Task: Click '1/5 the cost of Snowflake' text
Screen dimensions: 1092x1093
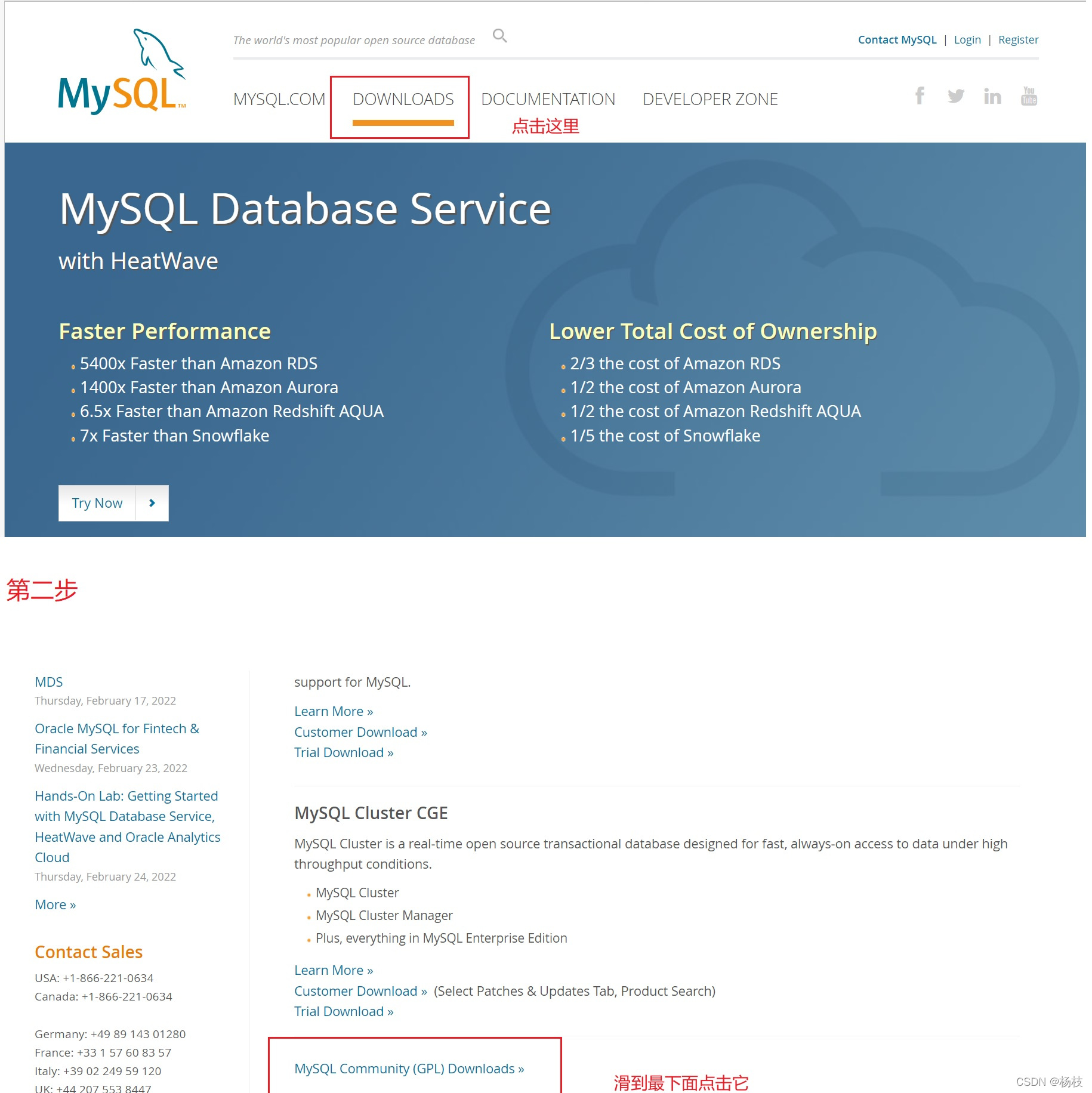Action: 665,436
